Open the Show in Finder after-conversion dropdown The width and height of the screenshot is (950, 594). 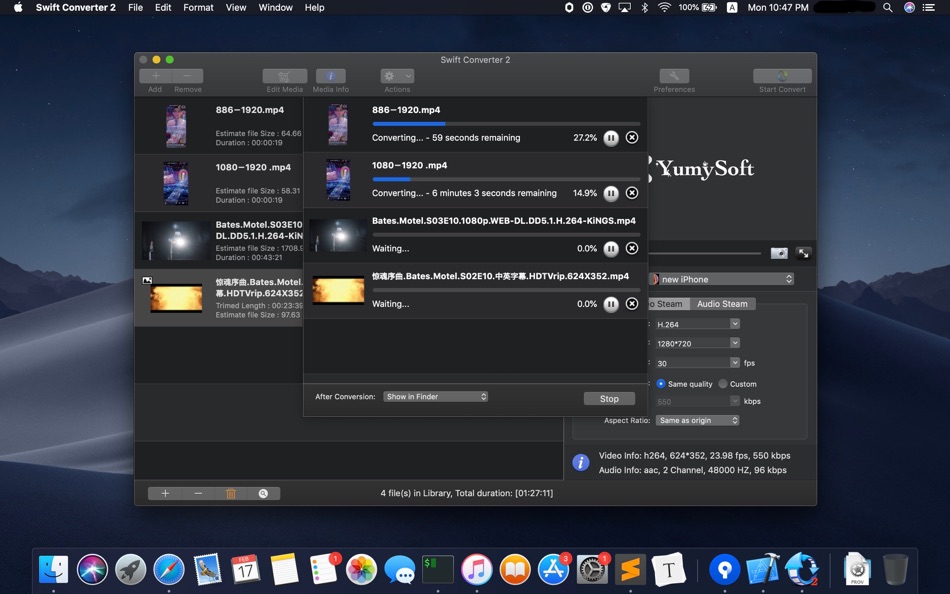(435, 396)
